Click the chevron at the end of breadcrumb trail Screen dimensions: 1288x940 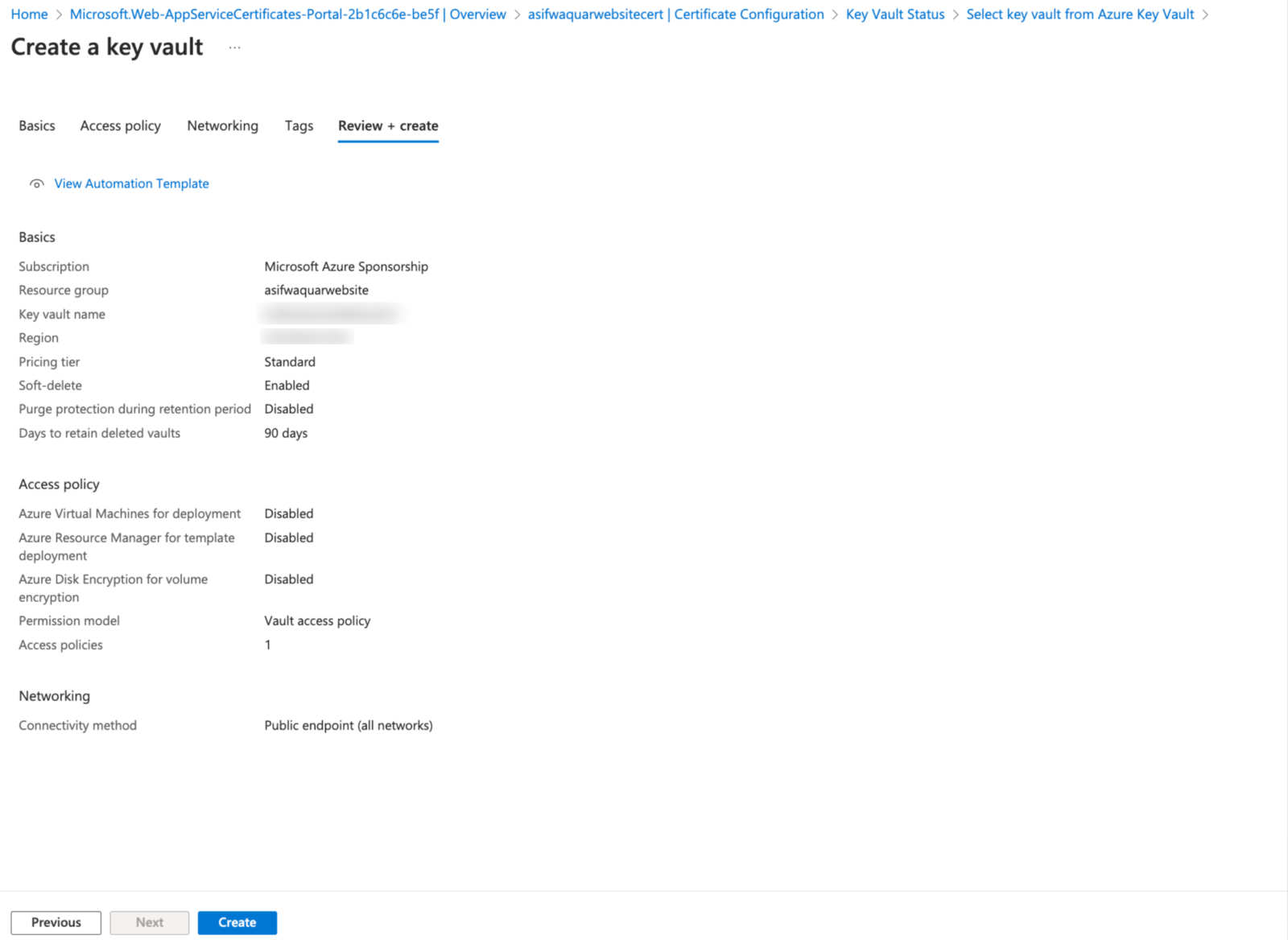(x=1205, y=14)
